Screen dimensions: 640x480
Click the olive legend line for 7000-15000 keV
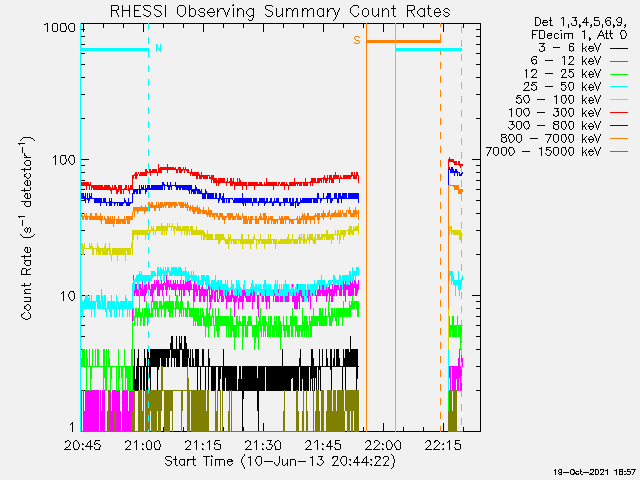619,153
